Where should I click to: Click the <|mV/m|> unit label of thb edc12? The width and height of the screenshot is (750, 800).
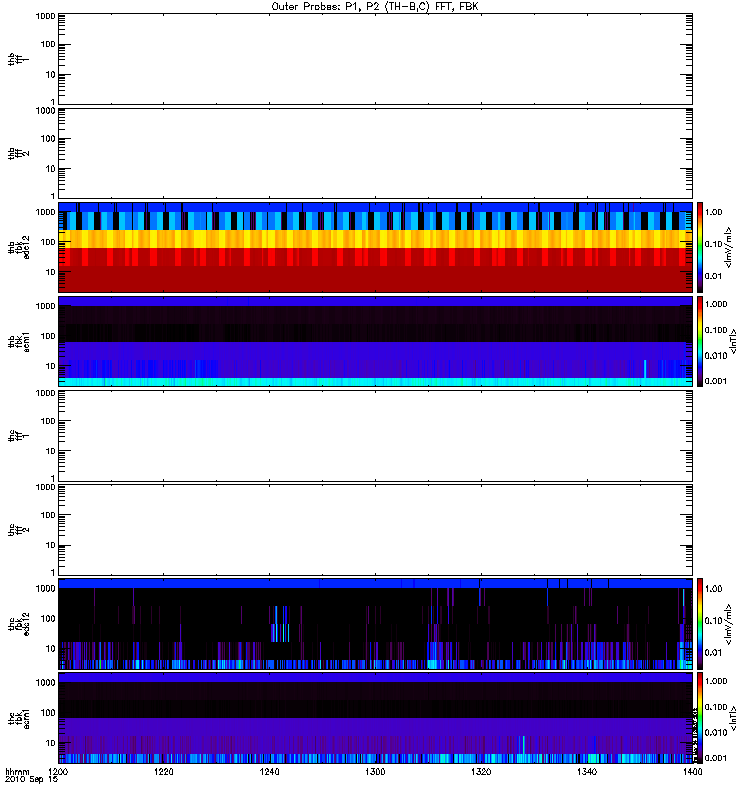(728, 247)
